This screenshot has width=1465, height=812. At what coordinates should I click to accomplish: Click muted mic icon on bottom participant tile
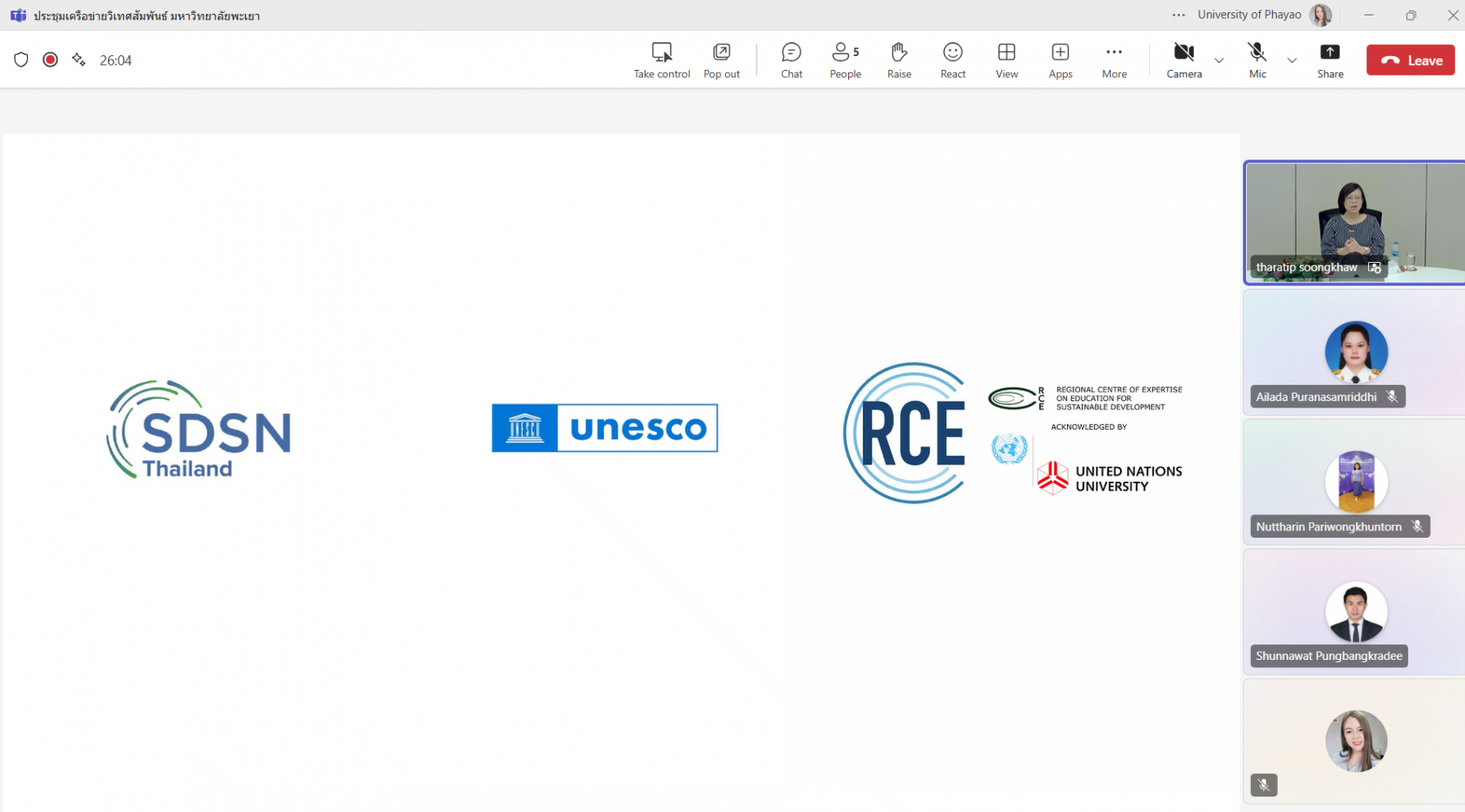1264,785
